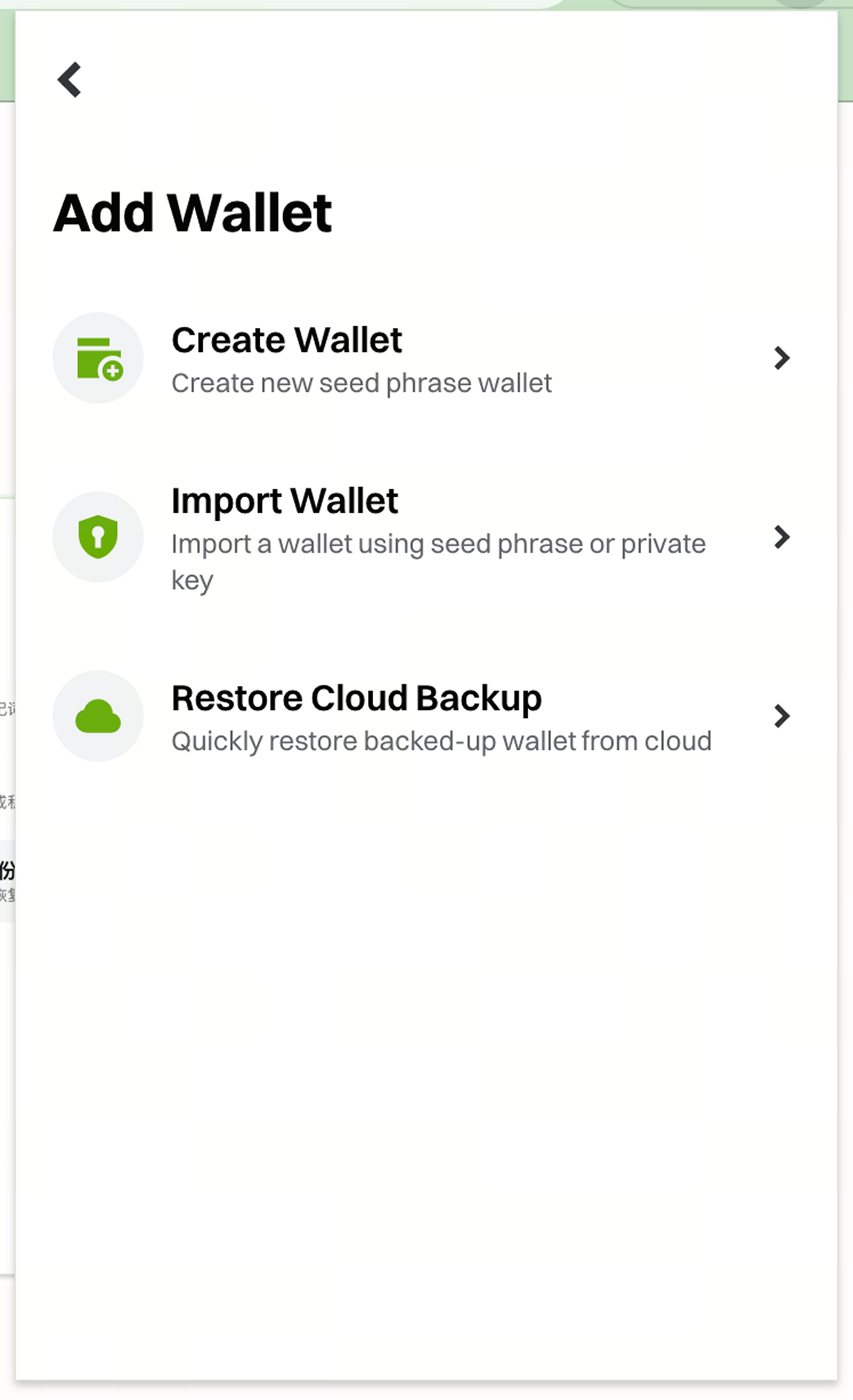Click the word "key" under Import Wallet
This screenshot has width=853, height=1400.
pyautogui.click(x=192, y=581)
